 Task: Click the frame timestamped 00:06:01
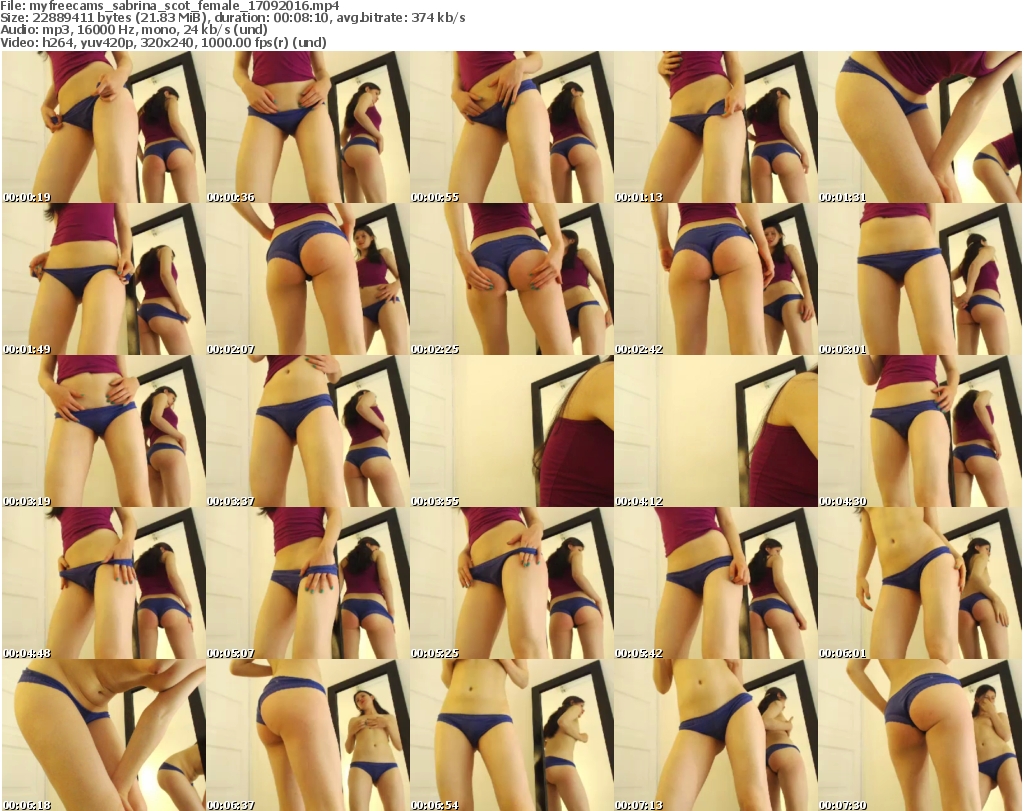point(919,583)
